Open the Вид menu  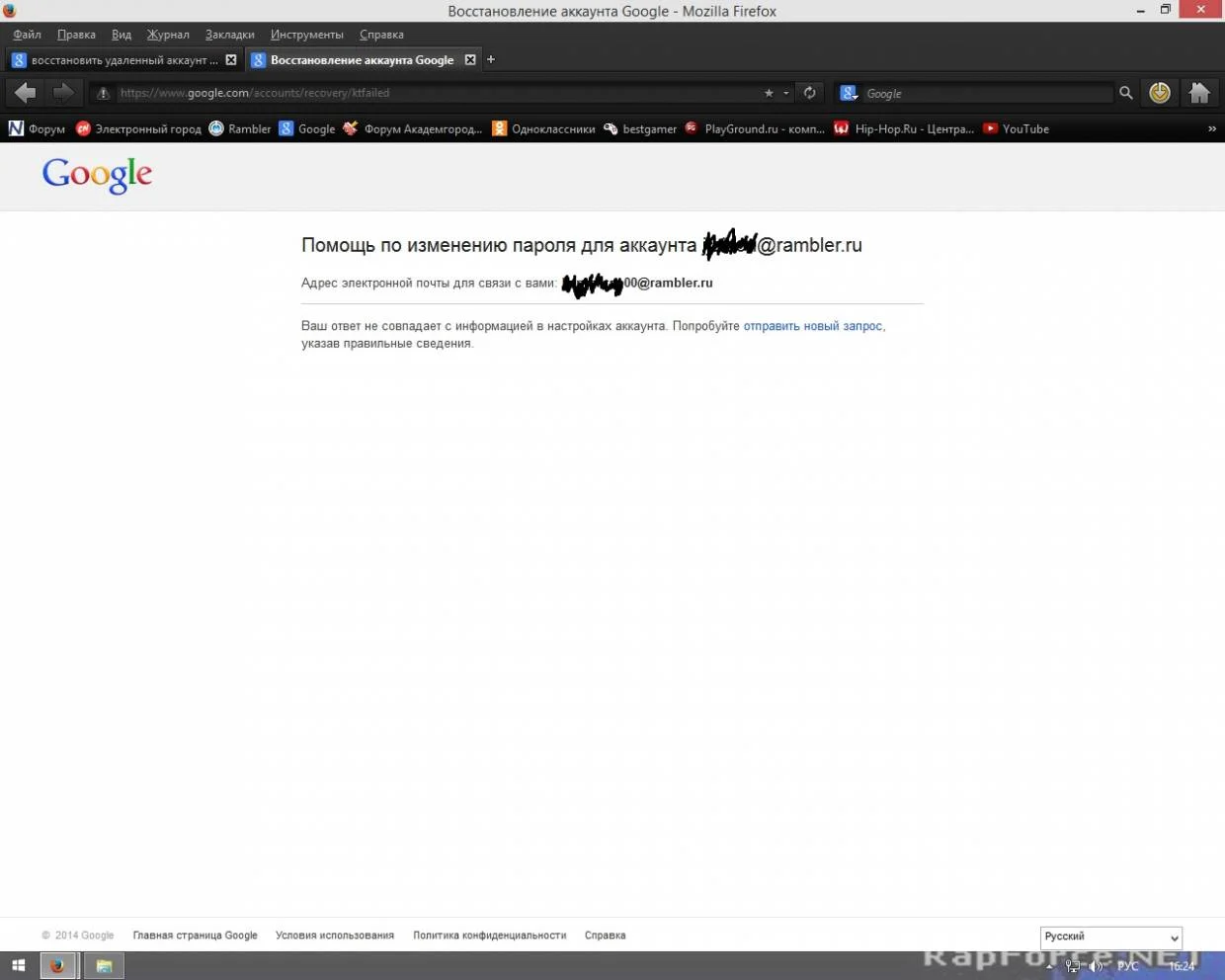coord(122,35)
